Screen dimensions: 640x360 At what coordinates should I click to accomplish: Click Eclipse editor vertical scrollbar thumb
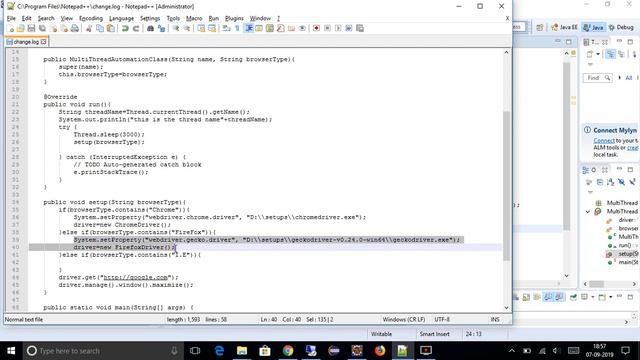coord(567,147)
